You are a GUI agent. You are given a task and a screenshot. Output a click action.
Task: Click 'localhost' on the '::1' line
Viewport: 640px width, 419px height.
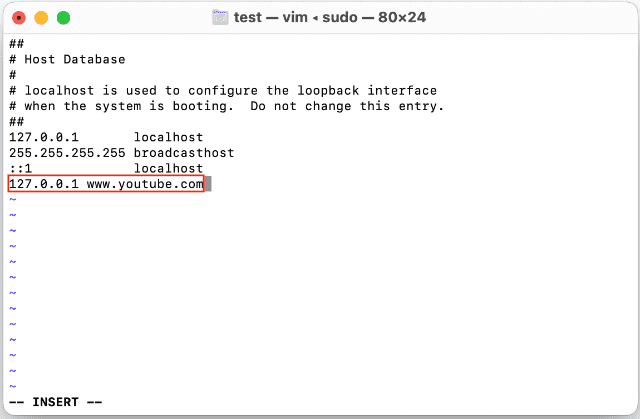(x=169, y=168)
